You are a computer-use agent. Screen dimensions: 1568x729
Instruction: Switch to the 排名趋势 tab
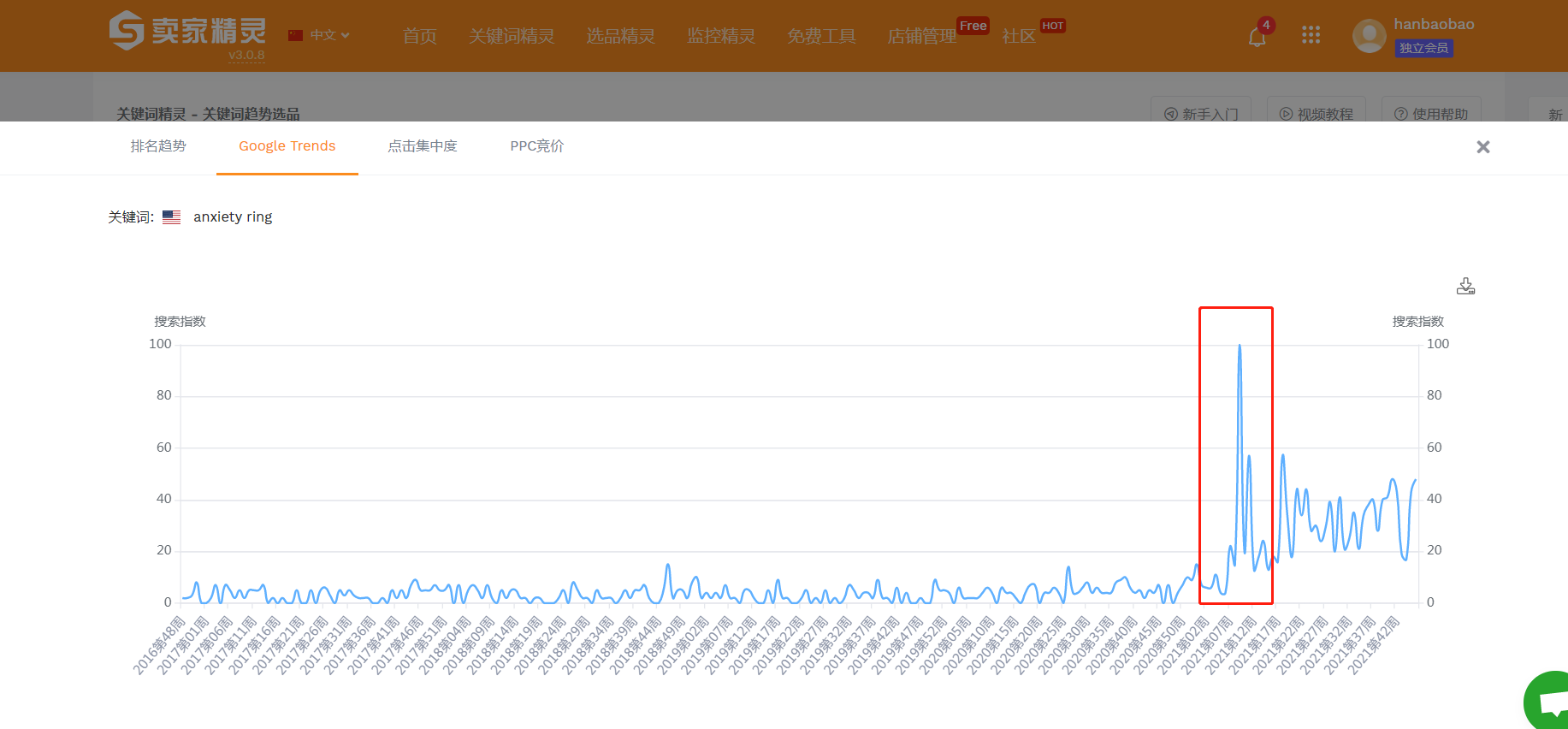pos(158,146)
